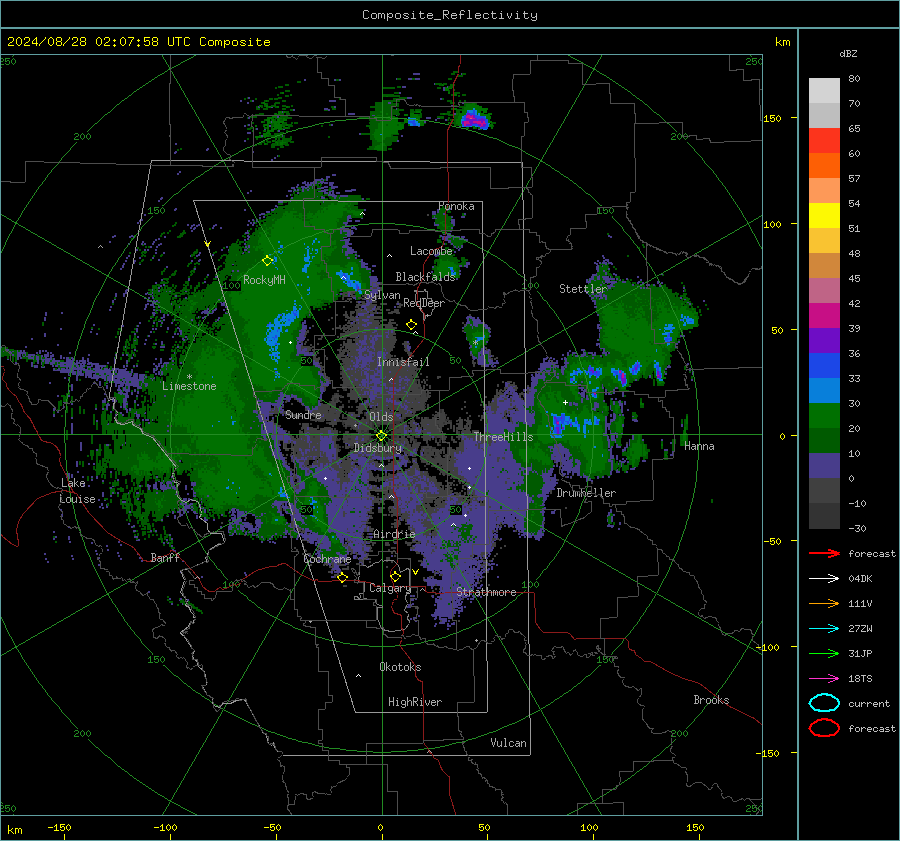Click the Hanna city label

[699, 446]
